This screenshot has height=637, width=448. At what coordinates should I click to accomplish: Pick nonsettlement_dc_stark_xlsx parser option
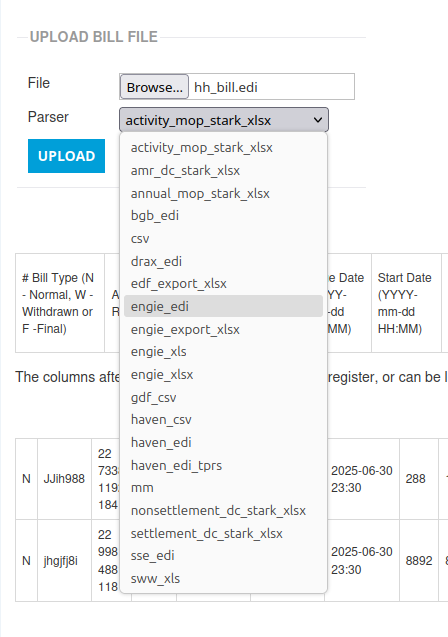pyautogui.click(x=223, y=511)
